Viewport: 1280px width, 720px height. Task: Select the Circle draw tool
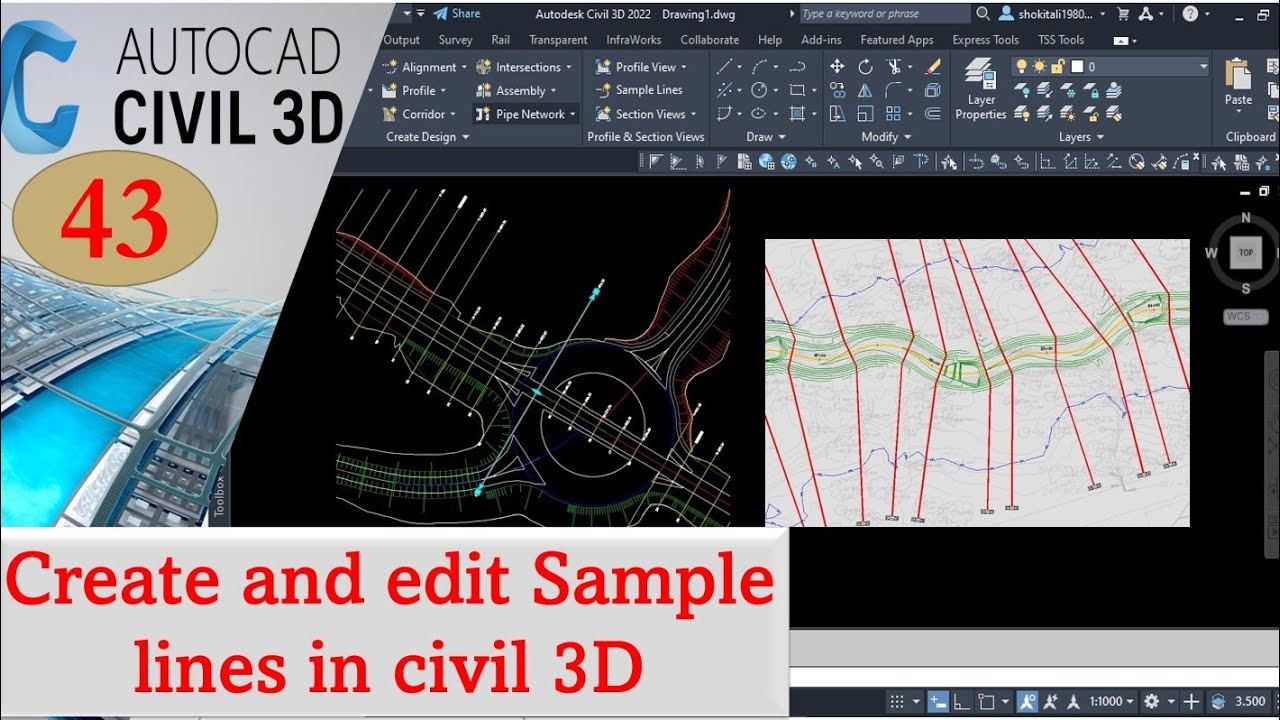(759, 90)
